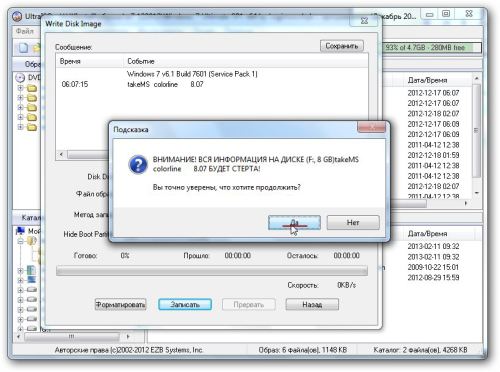Click the Windows 7 v6.1 Build 7601 log line
The image size is (500, 372).
click(192, 74)
